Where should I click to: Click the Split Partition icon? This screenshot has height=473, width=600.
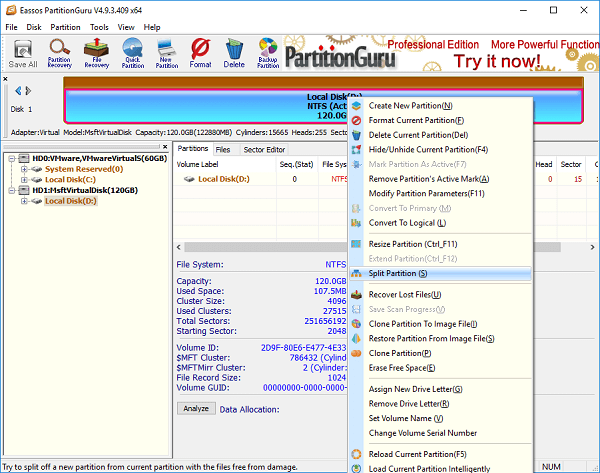(x=356, y=273)
